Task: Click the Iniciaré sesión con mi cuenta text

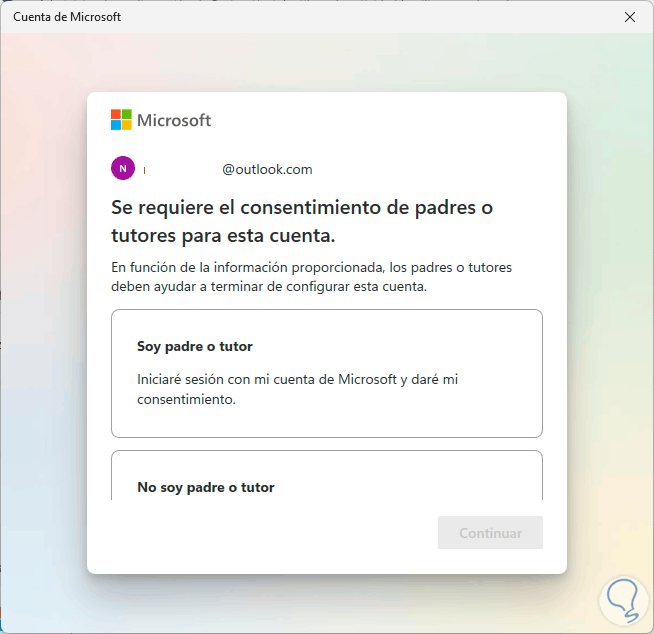Action: click(x=297, y=389)
